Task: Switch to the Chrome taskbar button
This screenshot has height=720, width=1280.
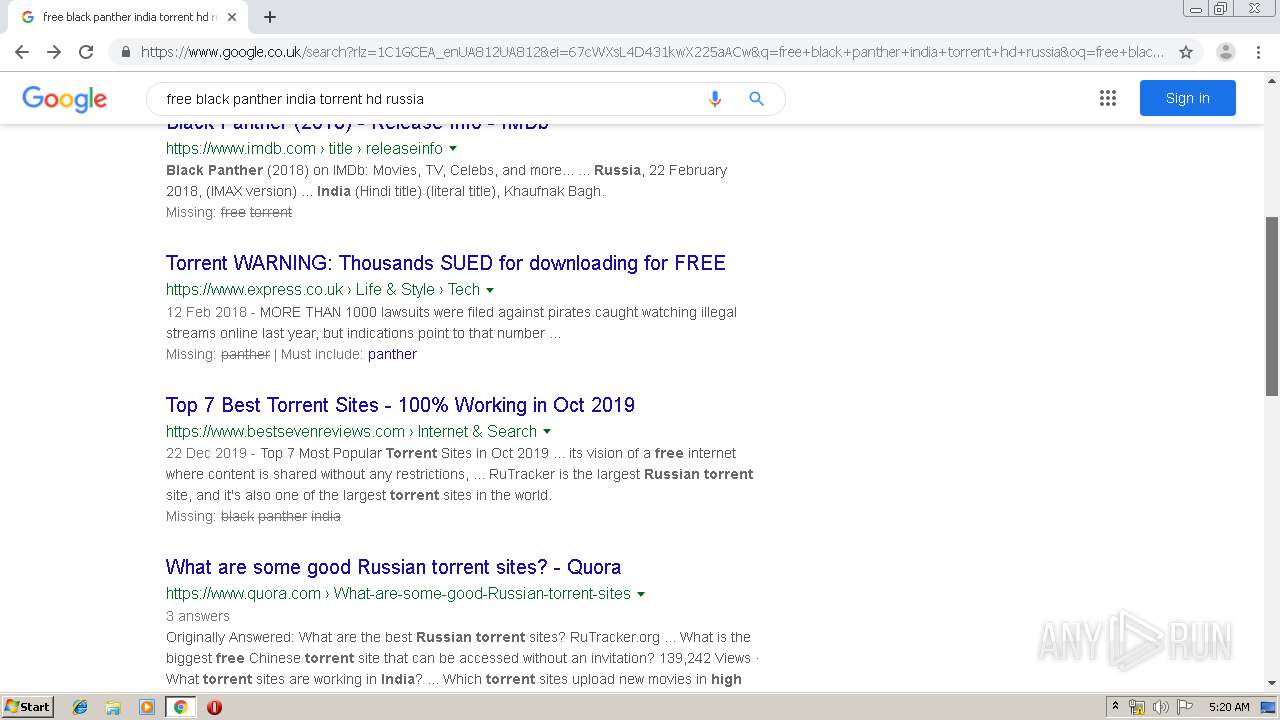Action: [180, 707]
